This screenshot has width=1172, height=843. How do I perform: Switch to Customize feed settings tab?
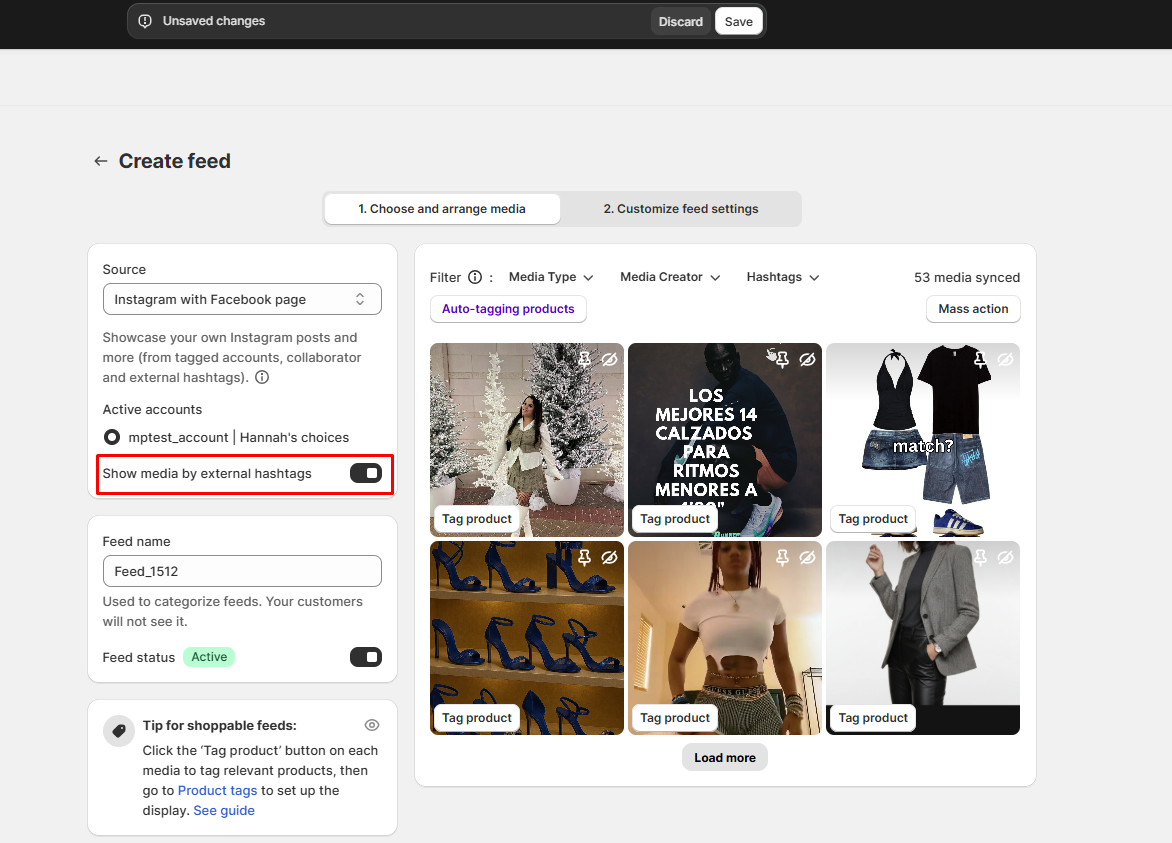click(680, 209)
